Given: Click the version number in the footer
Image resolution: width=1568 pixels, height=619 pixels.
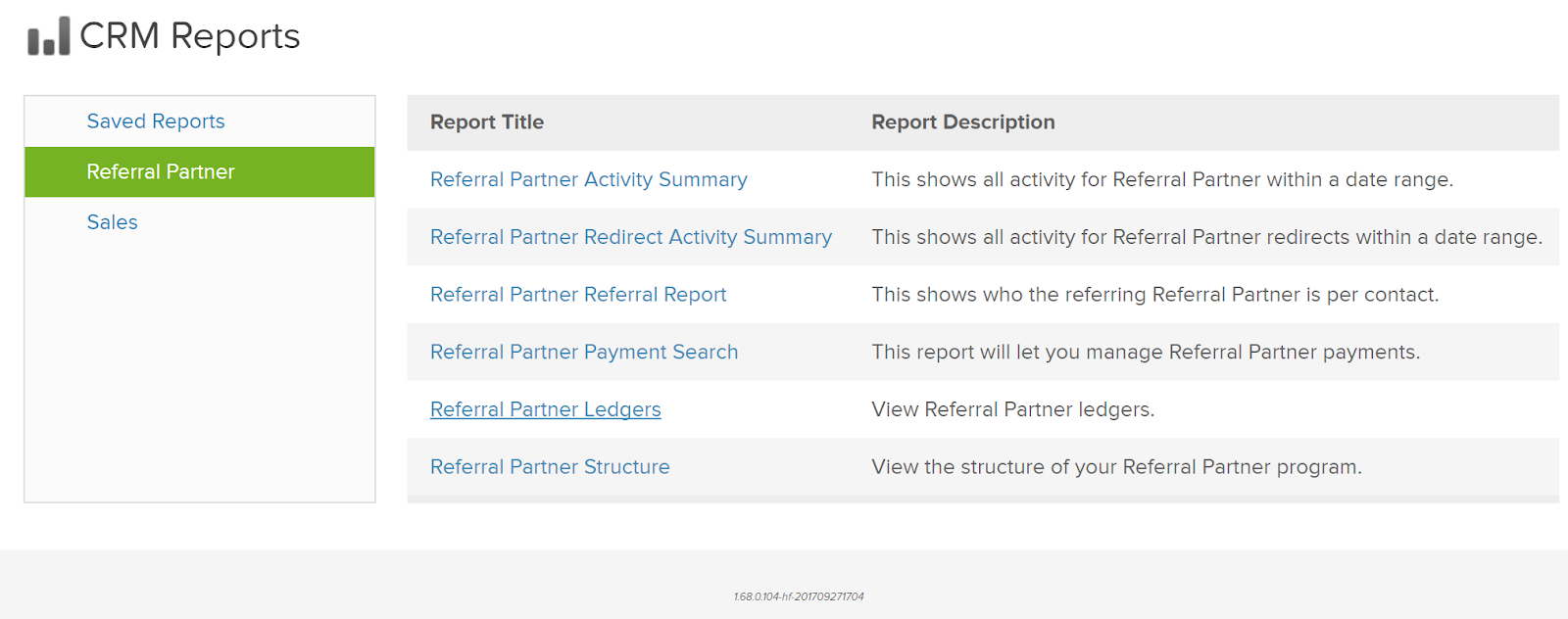Looking at the screenshot, I should [x=799, y=596].
